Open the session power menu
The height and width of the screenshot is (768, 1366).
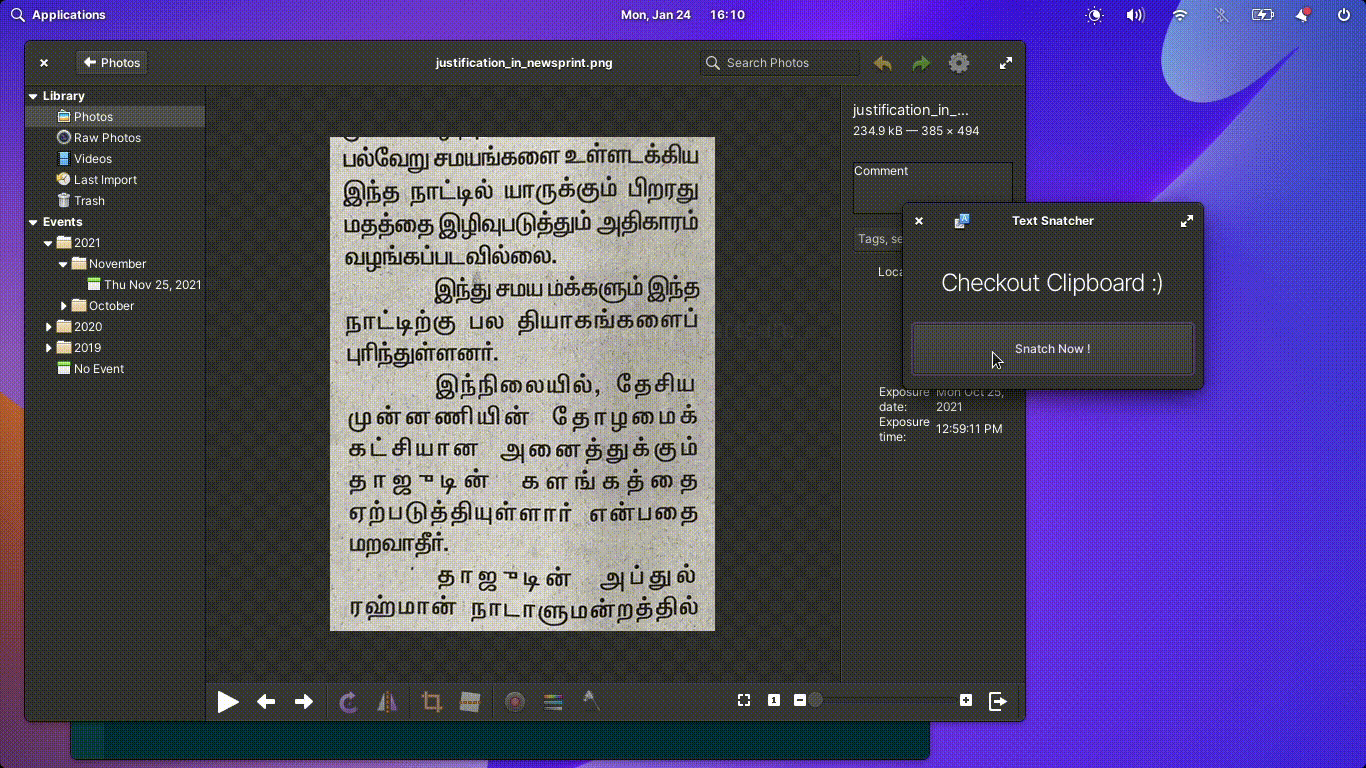tap(1343, 15)
